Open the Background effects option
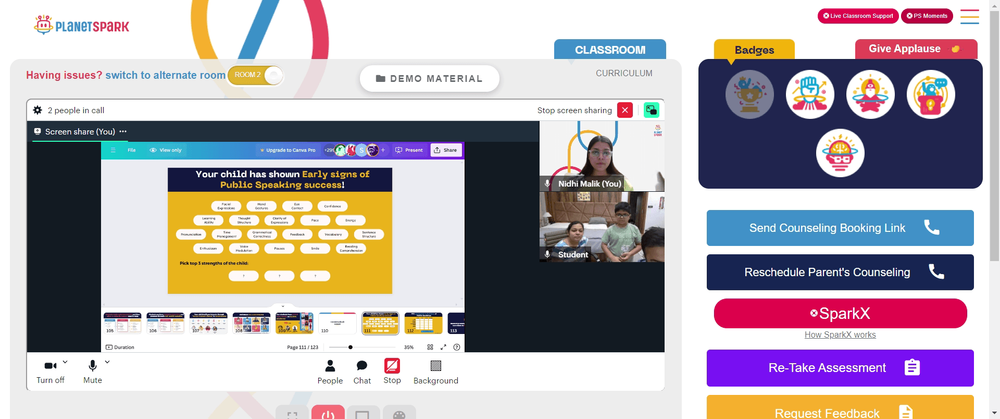The height and width of the screenshot is (419, 1000). [436, 372]
